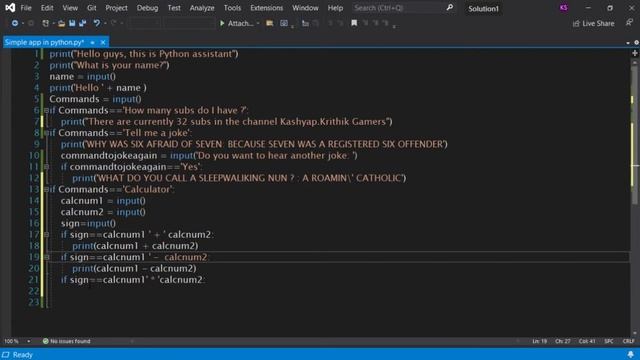Collapse the line 6 if block

click(46, 110)
